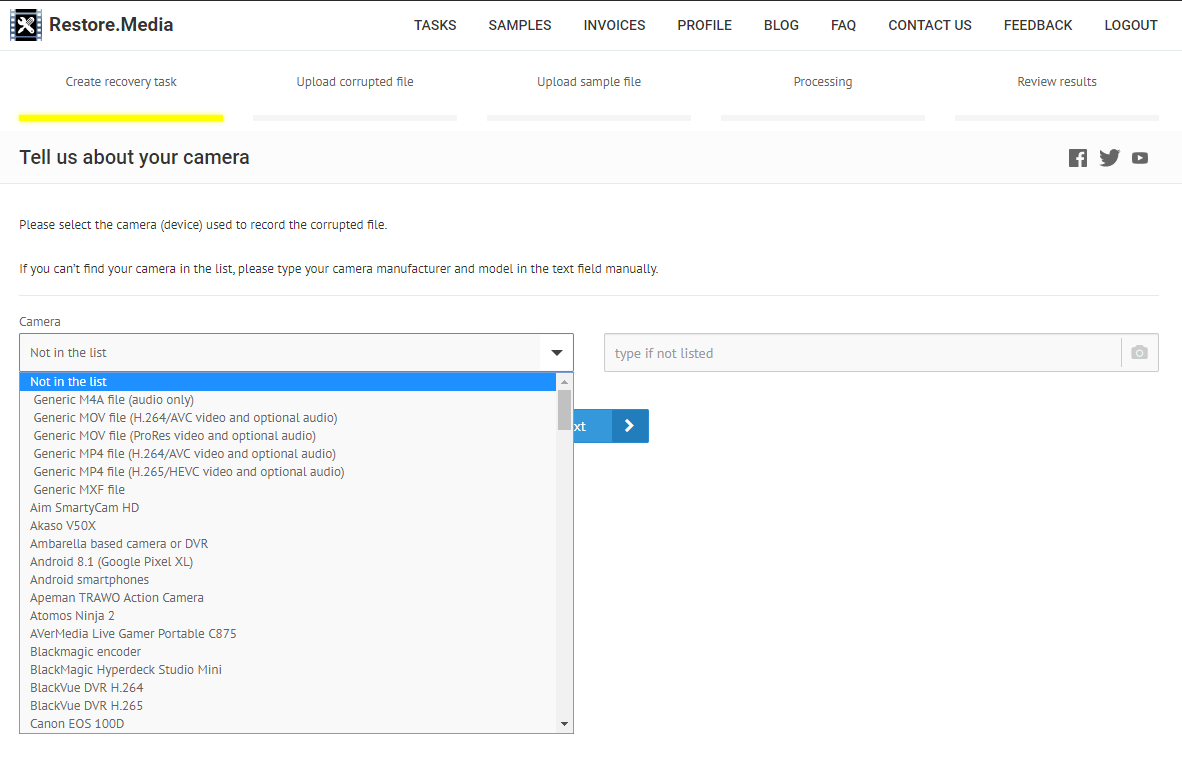Focus the 'type if not listed' field
Image resolution: width=1182 pixels, height=757 pixels.
[x=862, y=353]
